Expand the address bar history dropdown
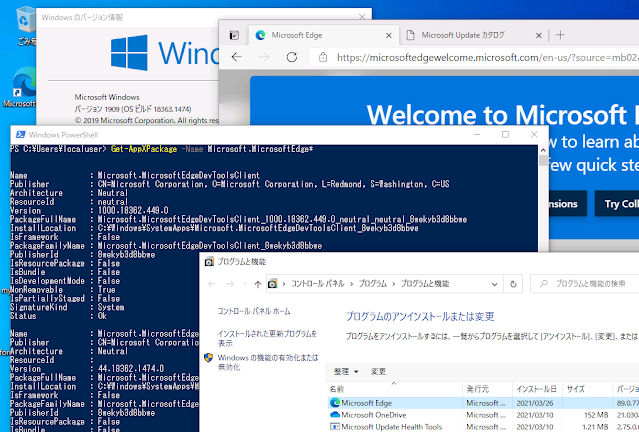This screenshot has width=639, height=432. [x=494, y=284]
